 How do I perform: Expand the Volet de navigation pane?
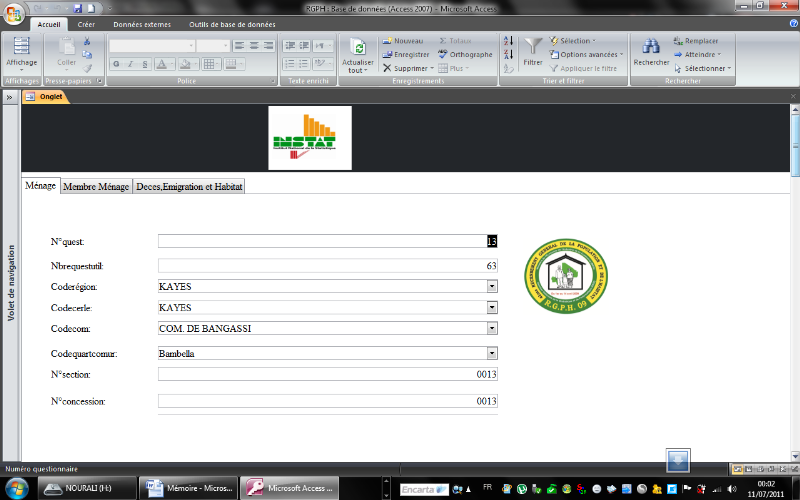tap(9, 97)
